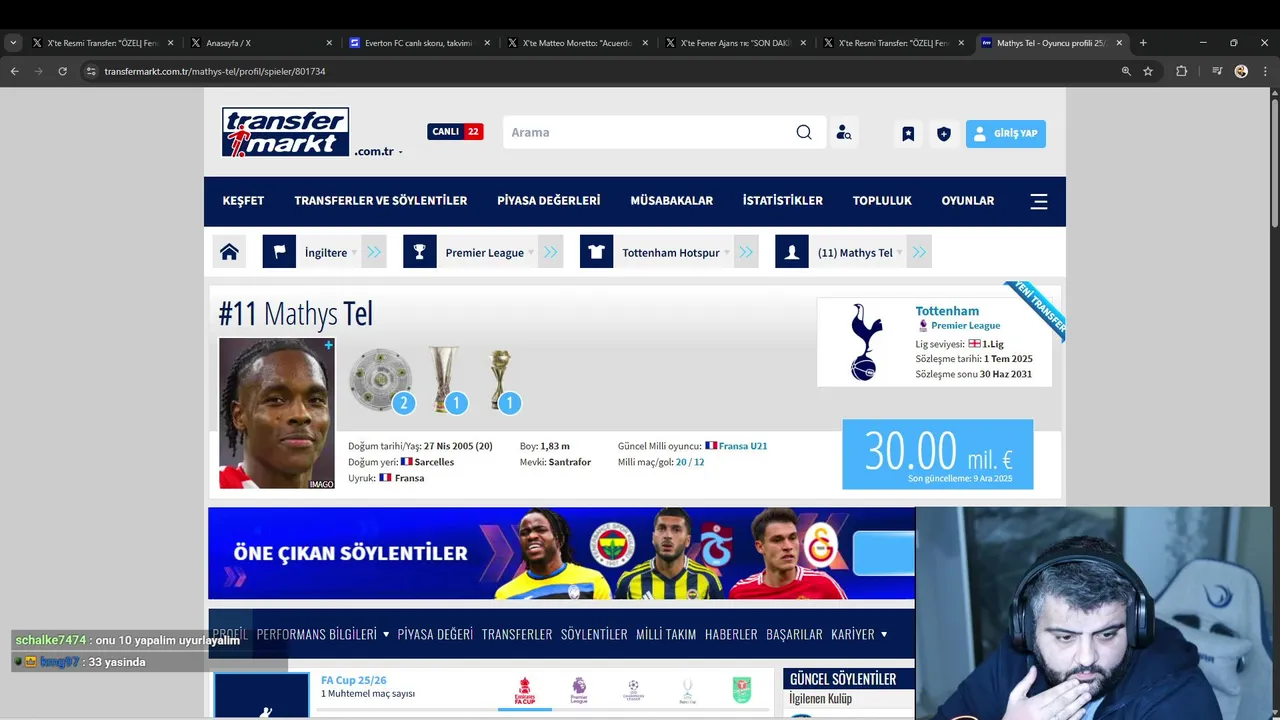Switch to the Transferler profile tab
The height and width of the screenshot is (720, 1280).
517,634
